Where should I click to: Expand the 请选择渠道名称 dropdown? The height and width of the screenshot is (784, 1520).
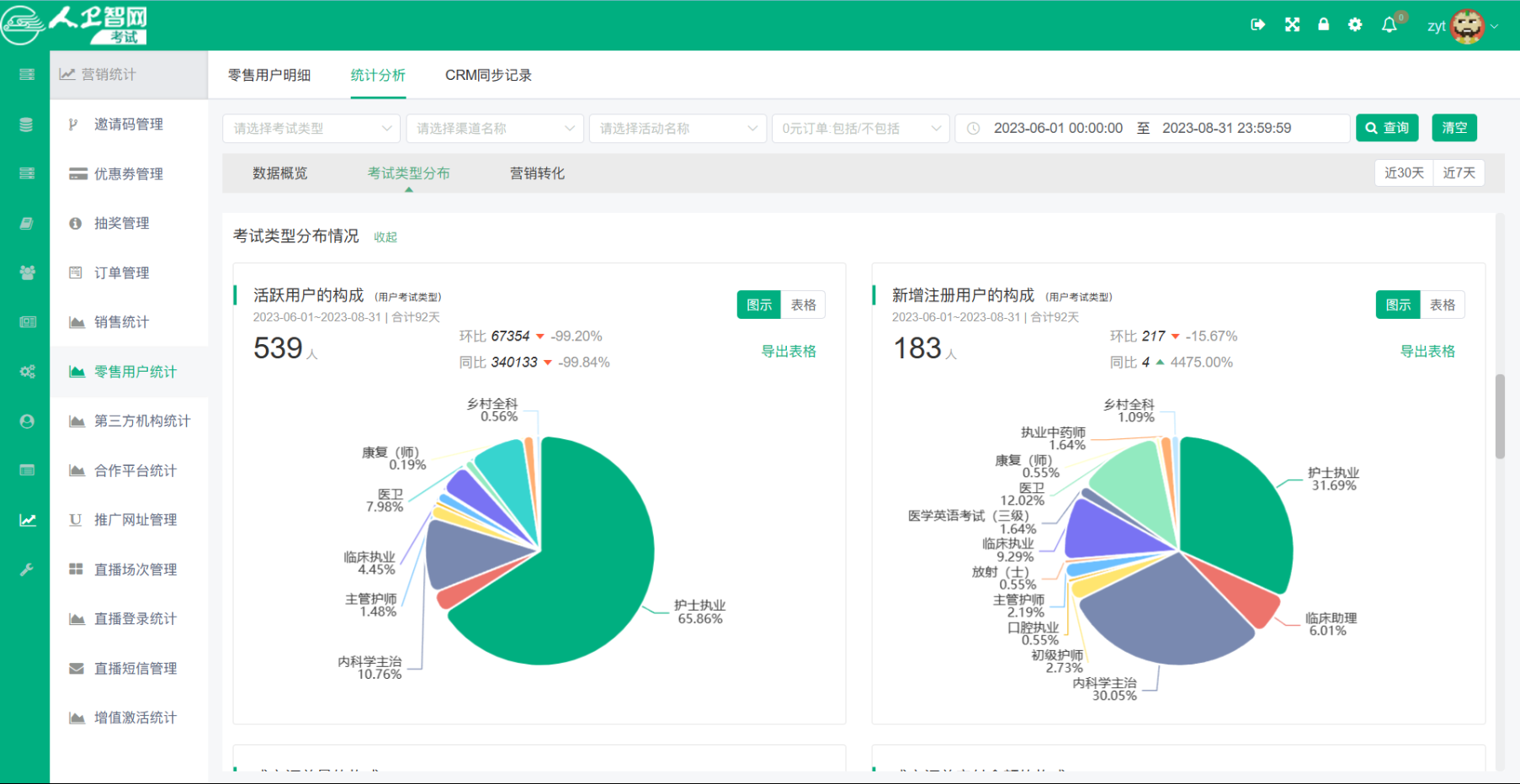tap(494, 128)
